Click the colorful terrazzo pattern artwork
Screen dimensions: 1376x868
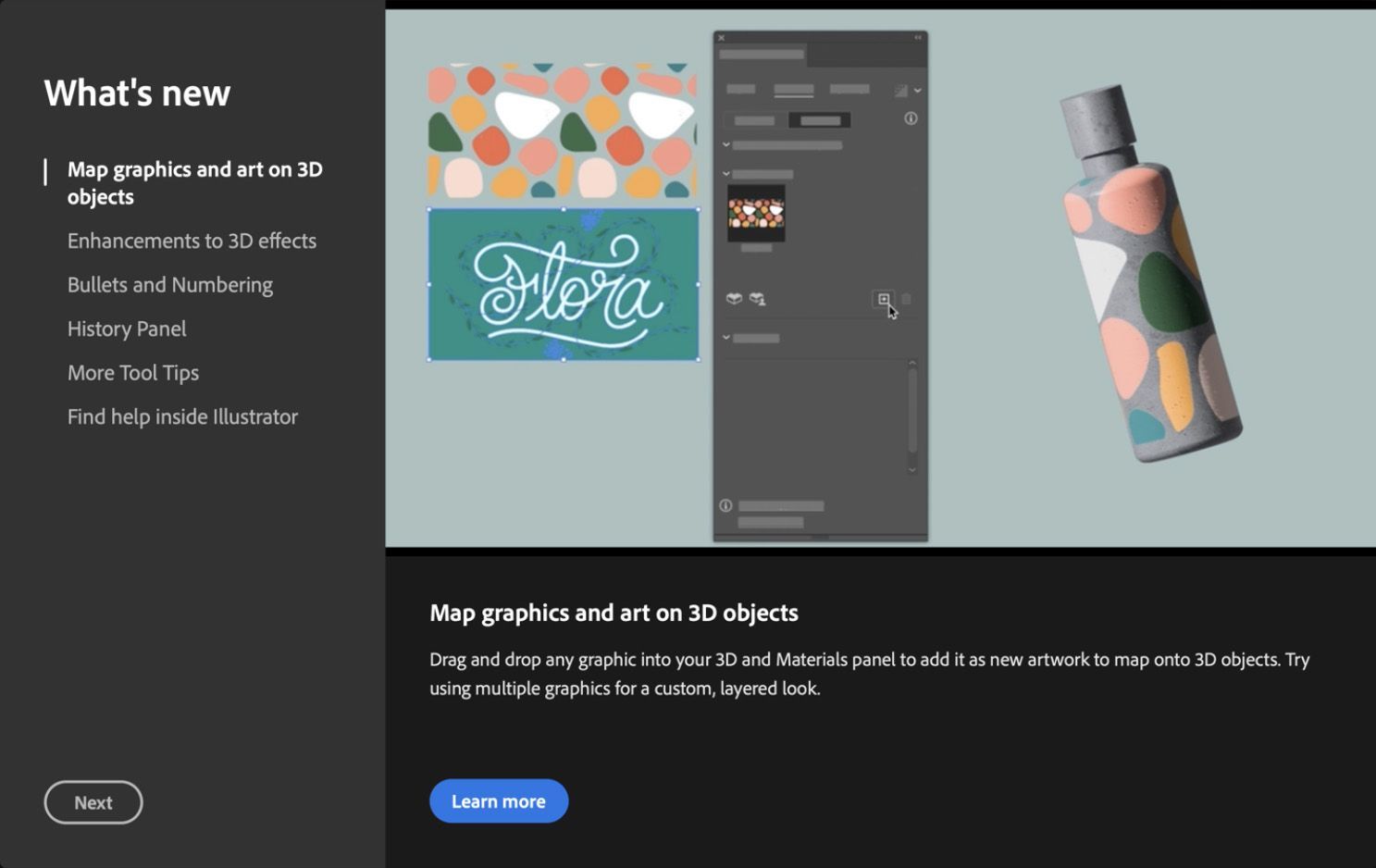(x=562, y=130)
